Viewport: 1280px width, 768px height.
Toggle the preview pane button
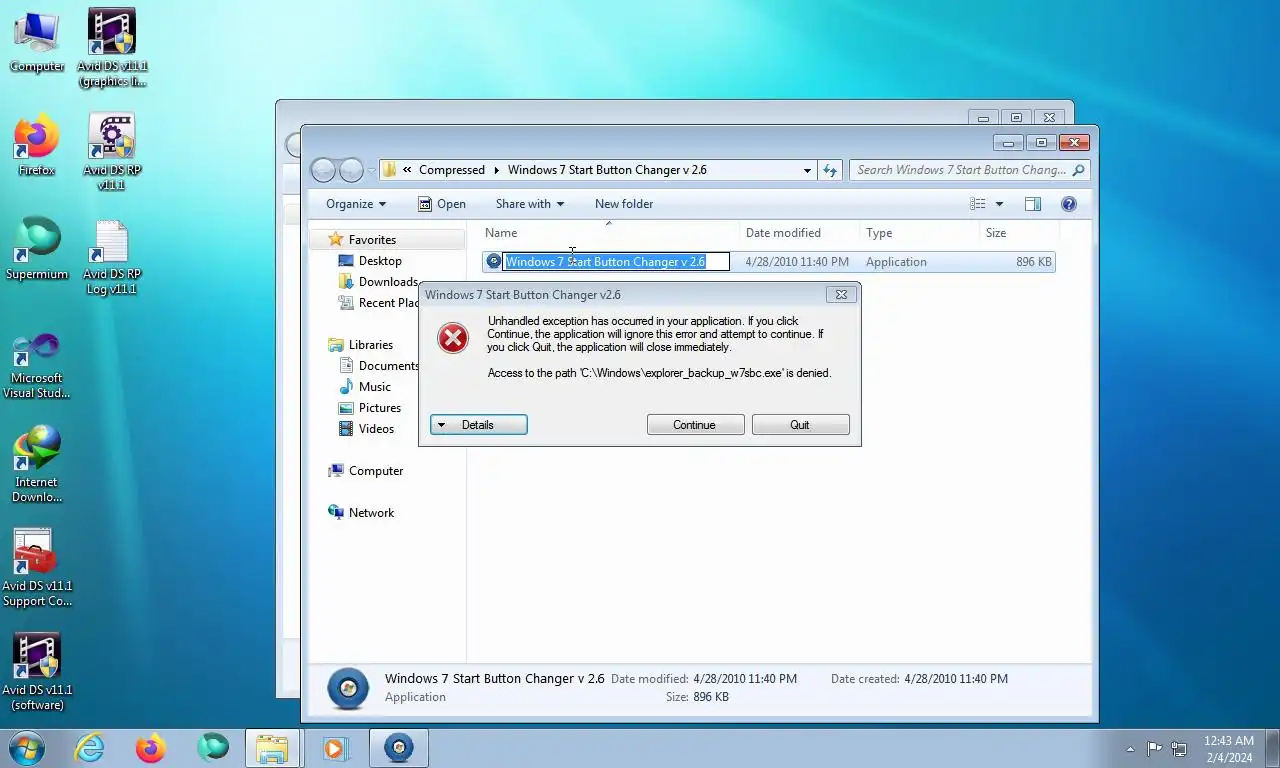[1033, 204]
